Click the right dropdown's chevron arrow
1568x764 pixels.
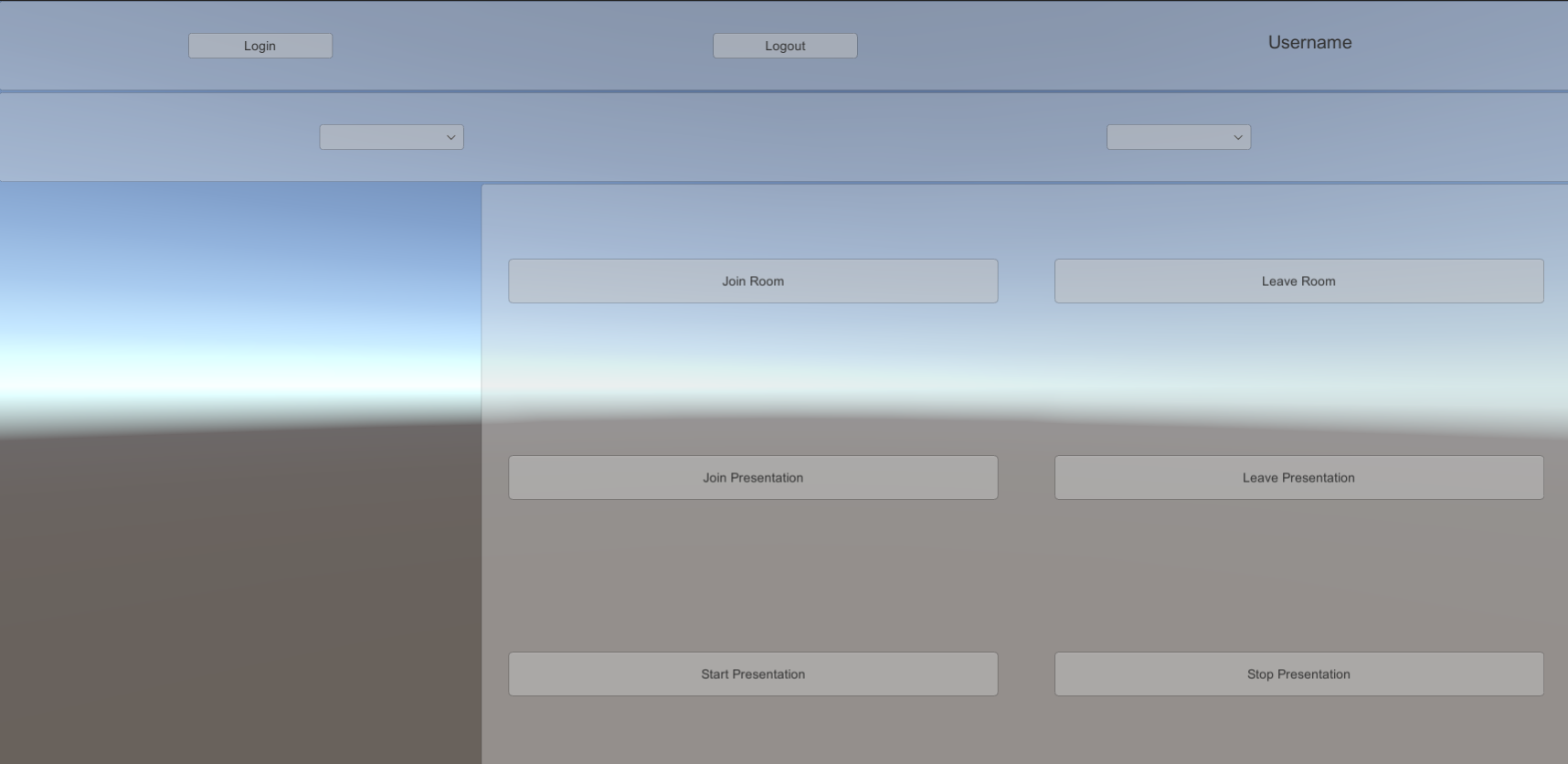tap(1238, 137)
